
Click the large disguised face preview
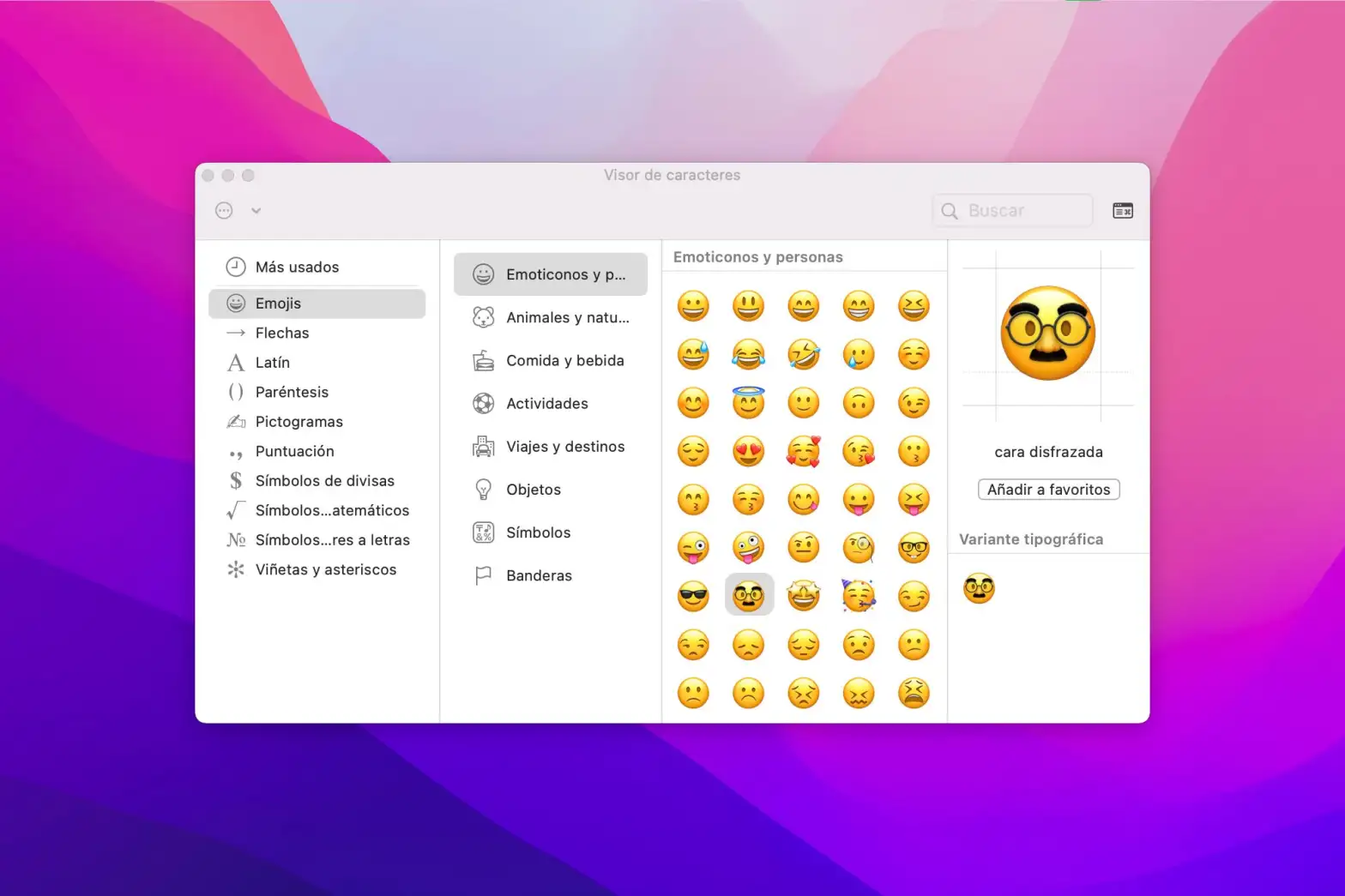pyautogui.click(x=1047, y=334)
